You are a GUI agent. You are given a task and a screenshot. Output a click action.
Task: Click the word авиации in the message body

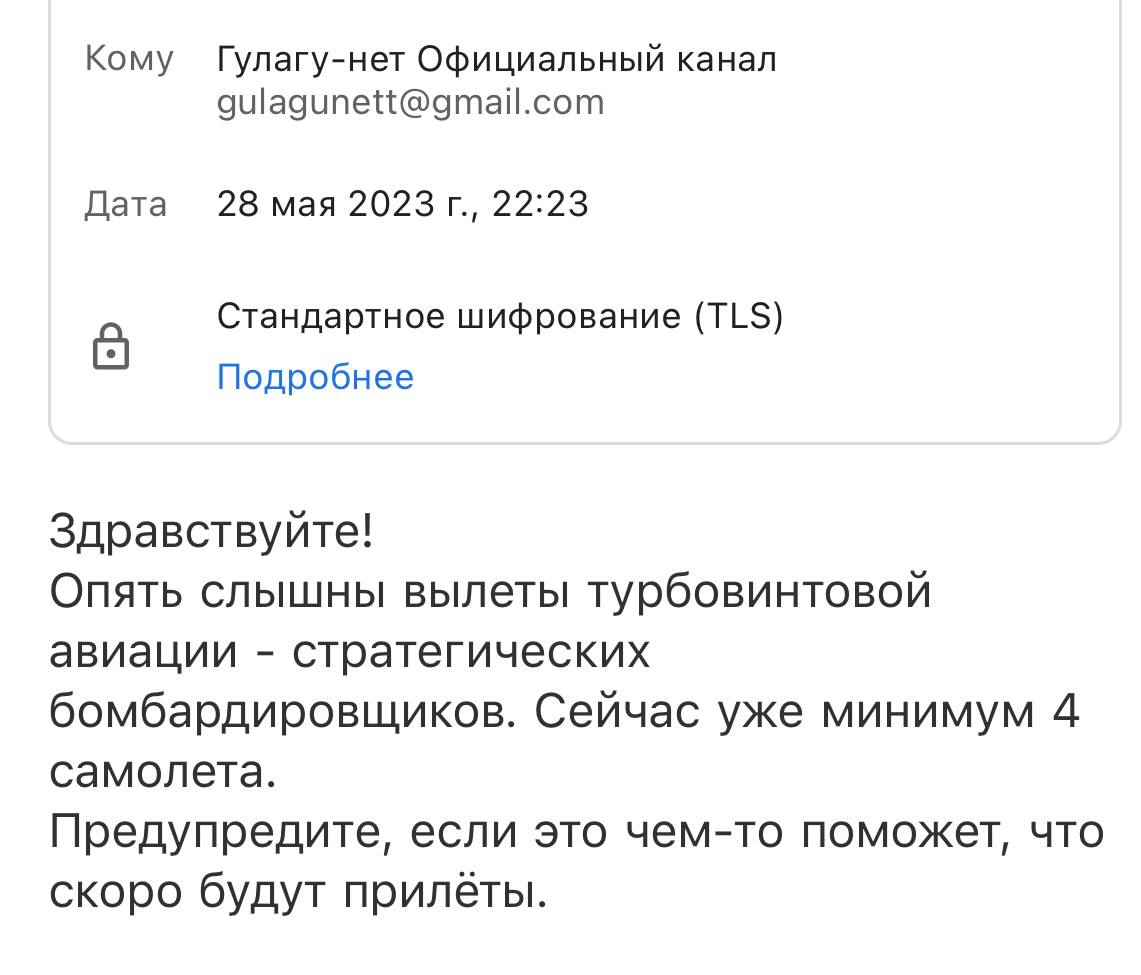[143, 651]
